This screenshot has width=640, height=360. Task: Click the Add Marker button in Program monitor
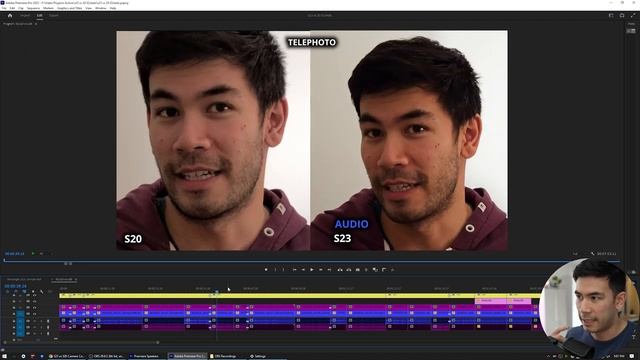pos(266,269)
